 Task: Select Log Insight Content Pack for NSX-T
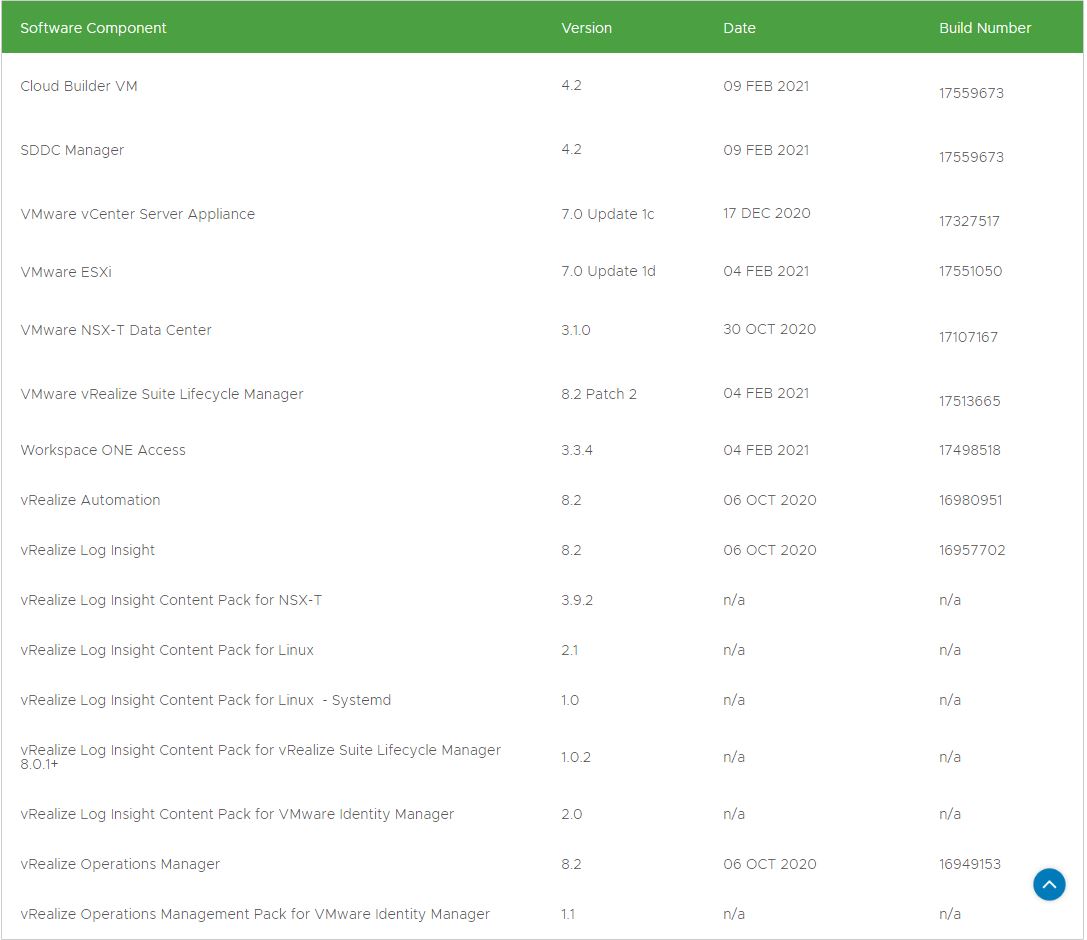pos(171,600)
